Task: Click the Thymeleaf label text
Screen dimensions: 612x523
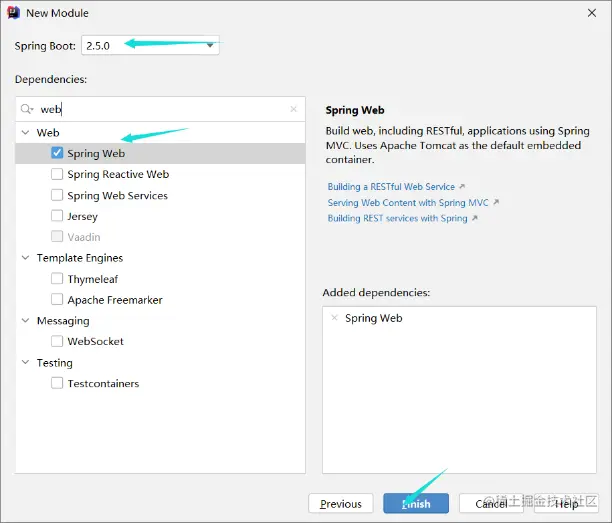Action: [93, 279]
